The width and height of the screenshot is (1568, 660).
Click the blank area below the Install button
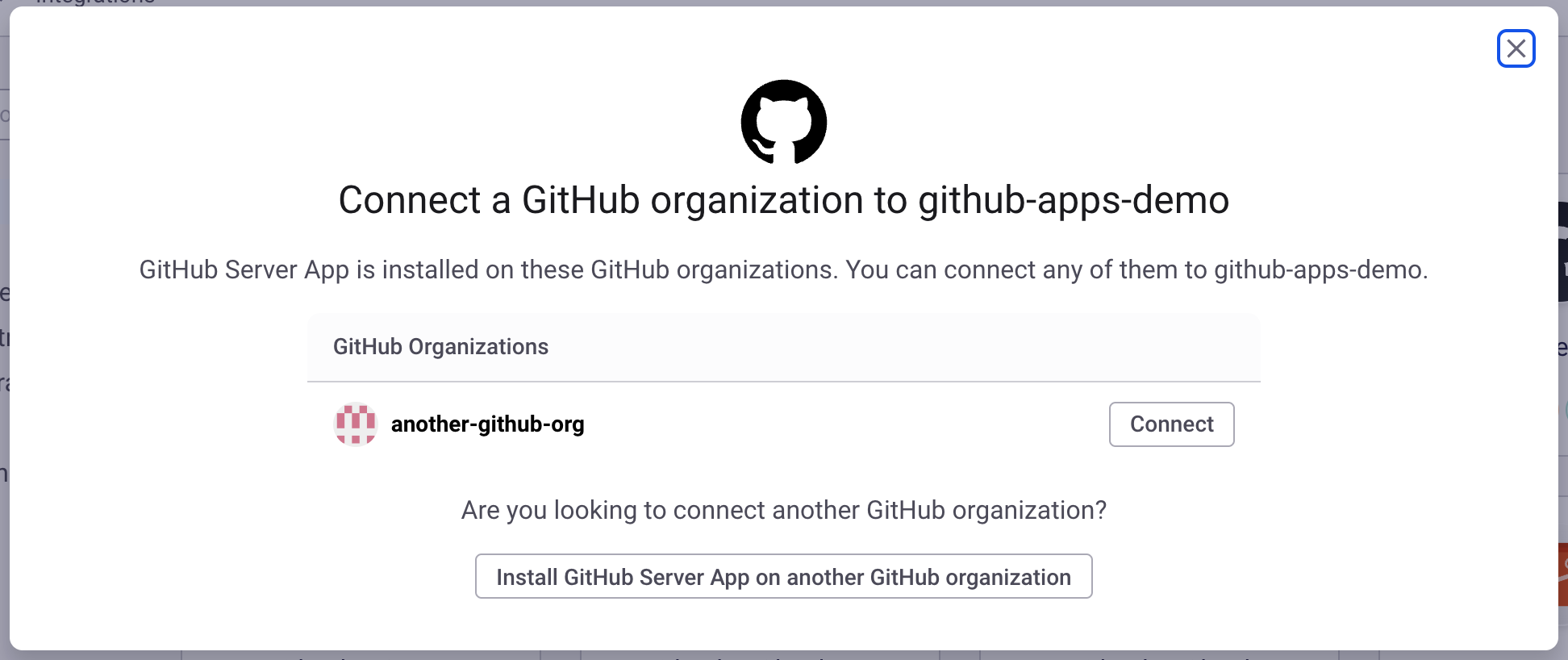click(x=783, y=625)
